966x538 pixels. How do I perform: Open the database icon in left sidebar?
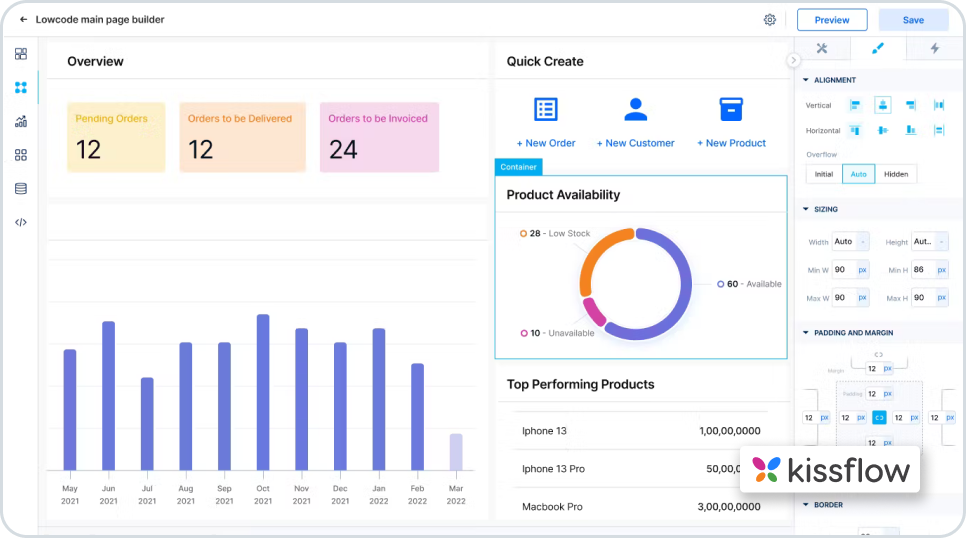pyautogui.click(x=21, y=189)
